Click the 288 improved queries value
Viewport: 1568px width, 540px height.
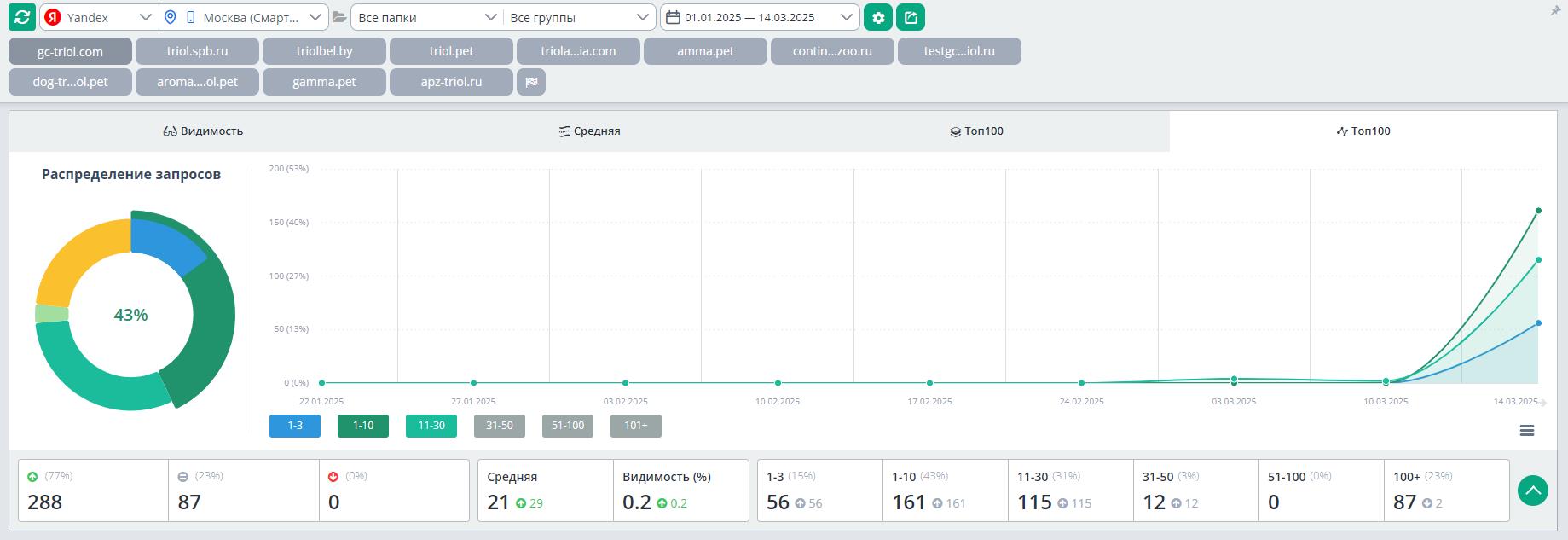[x=45, y=502]
